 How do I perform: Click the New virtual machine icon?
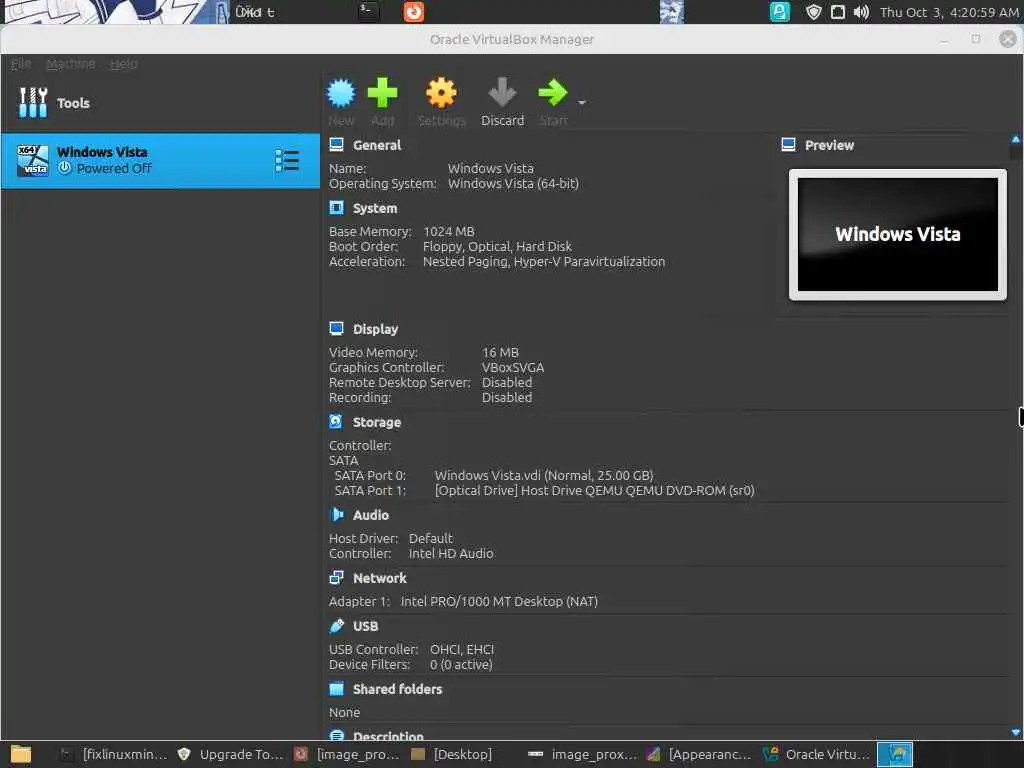point(341,93)
